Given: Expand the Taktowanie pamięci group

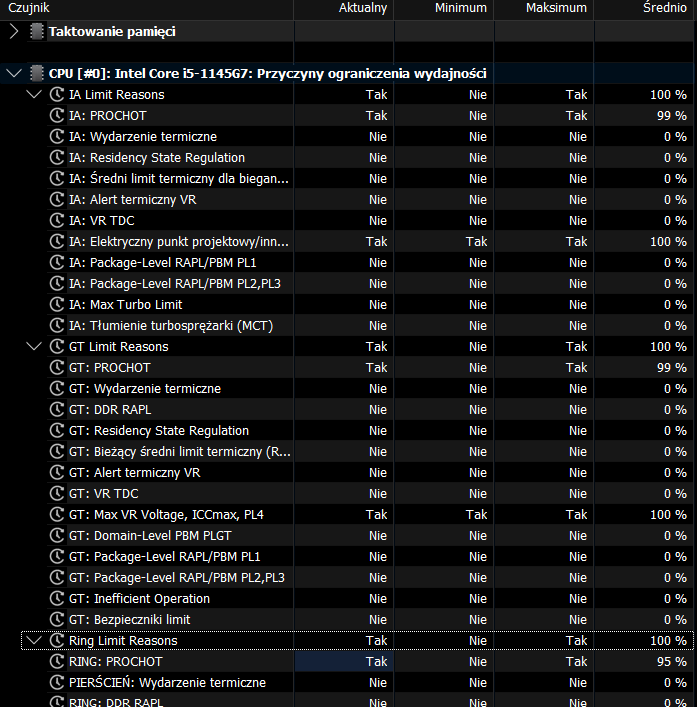Looking at the screenshot, I should (14, 32).
